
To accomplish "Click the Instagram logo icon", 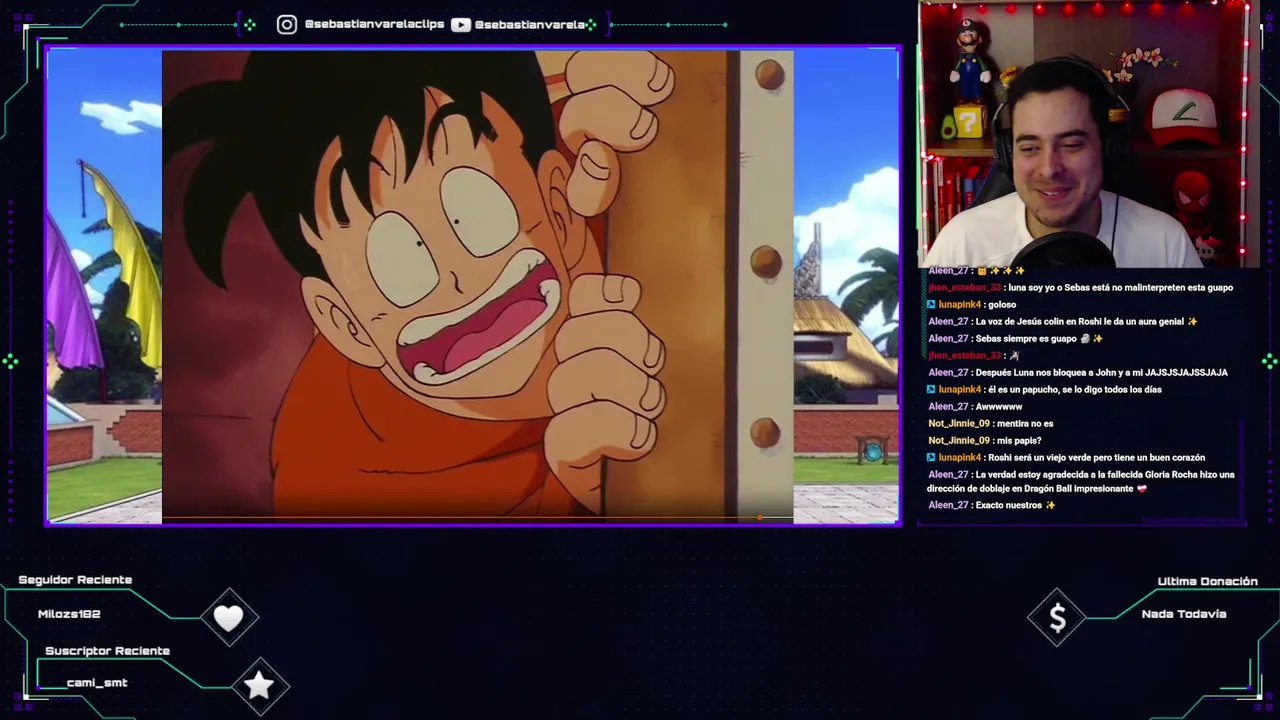I will click(x=287, y=25).
